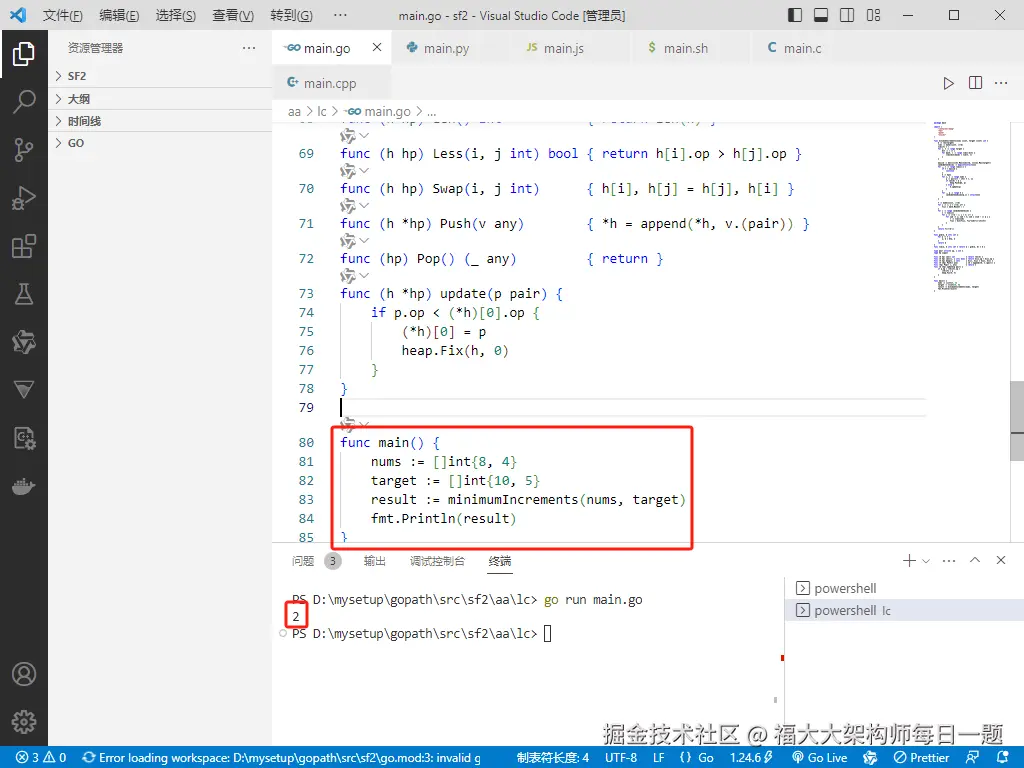Focus the terminal prompt input
The width and height of the screenshot is (1024, 768).
coord(547,633)
